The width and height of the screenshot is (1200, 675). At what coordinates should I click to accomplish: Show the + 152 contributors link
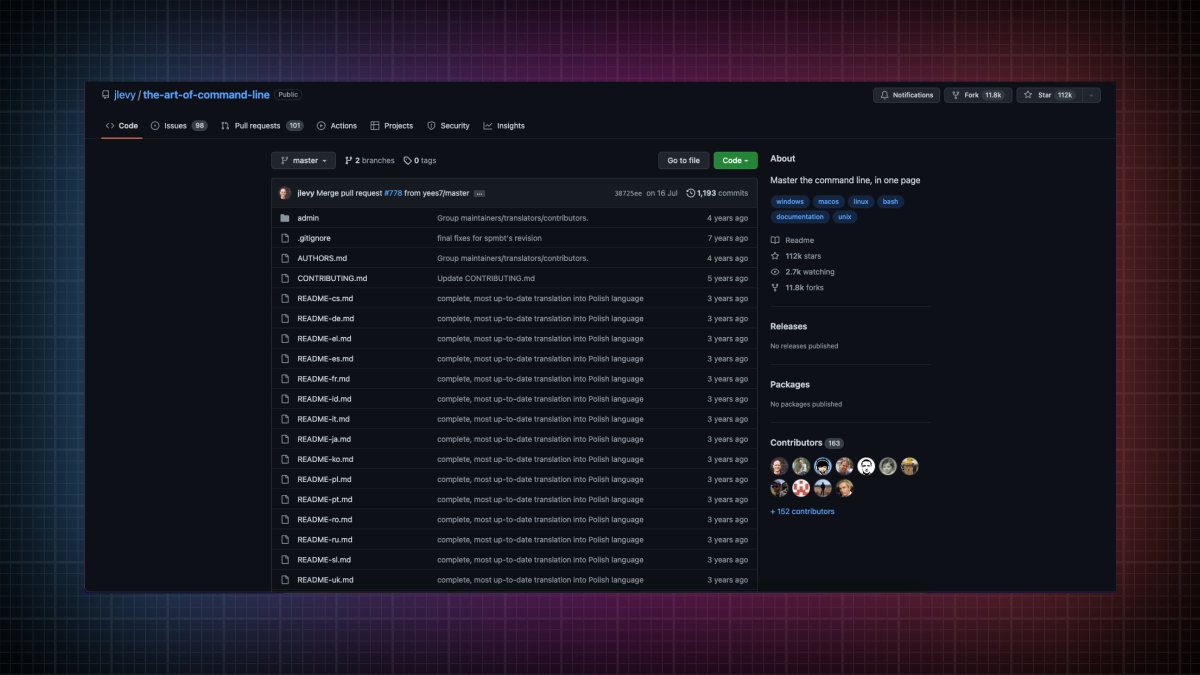click(x=802, y=511)
